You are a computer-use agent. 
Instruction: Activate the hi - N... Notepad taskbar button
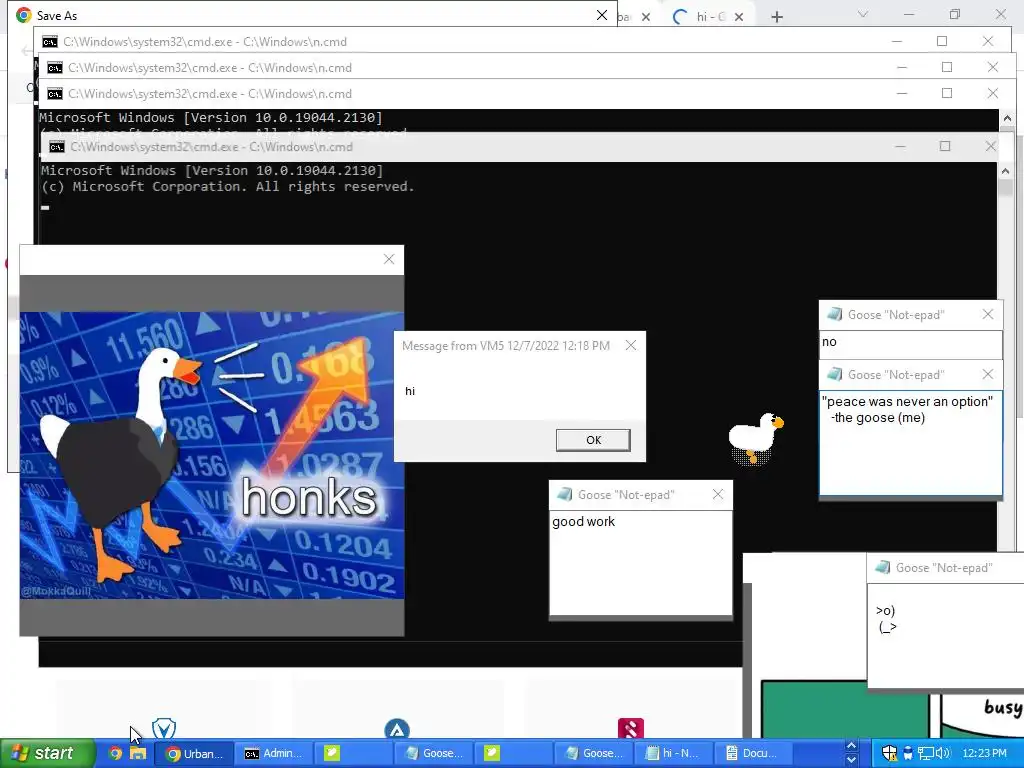(x=672, y=753)
